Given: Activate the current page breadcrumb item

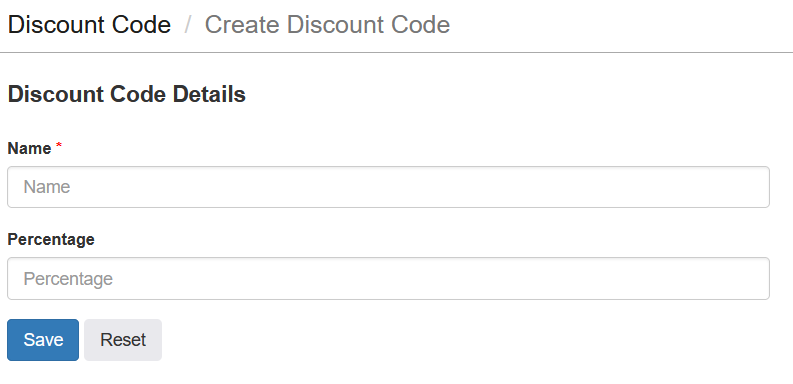Looking at the screenshot, I should [327, 25].
